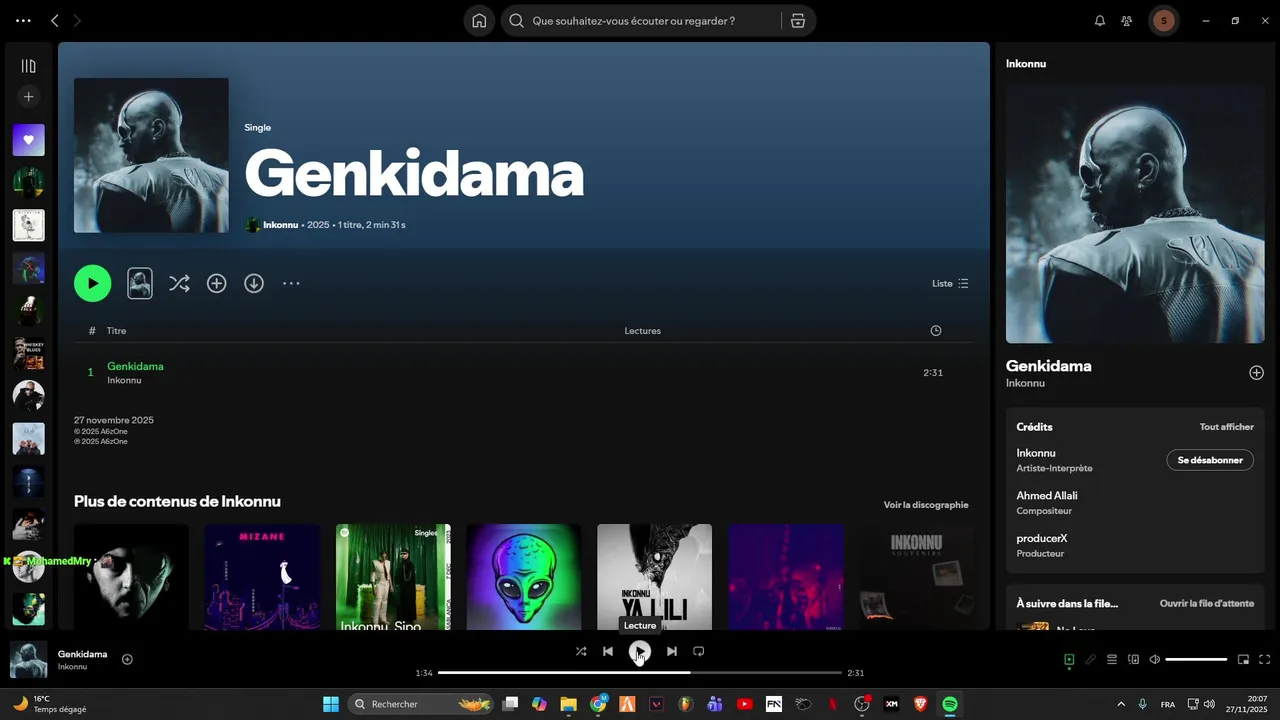The height and width of the screenshot is (720, 1280).
Task: Open the MIZANE album card
Action: [262, 577]
